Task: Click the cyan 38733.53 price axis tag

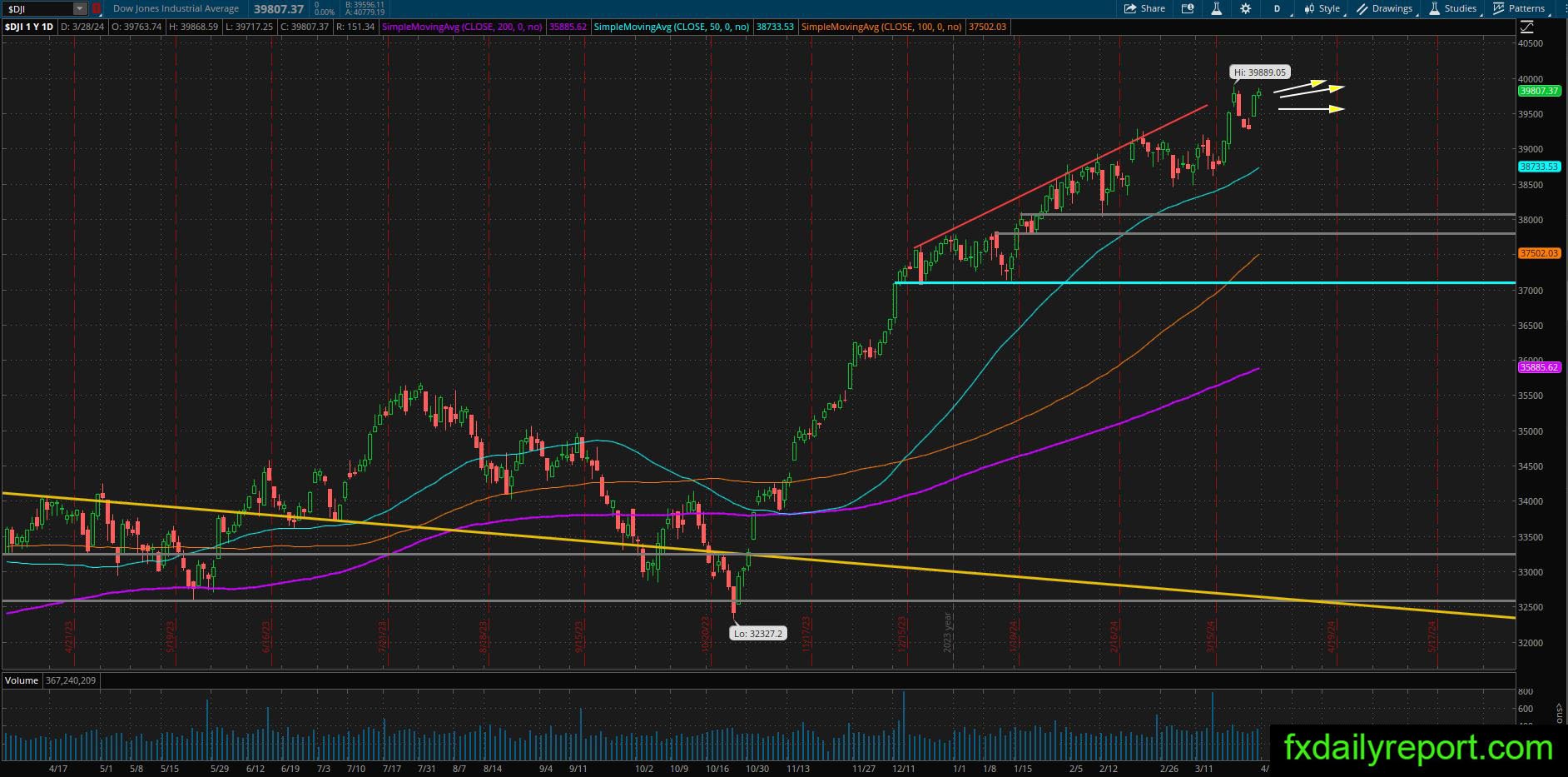Action: click(1539, 167)
